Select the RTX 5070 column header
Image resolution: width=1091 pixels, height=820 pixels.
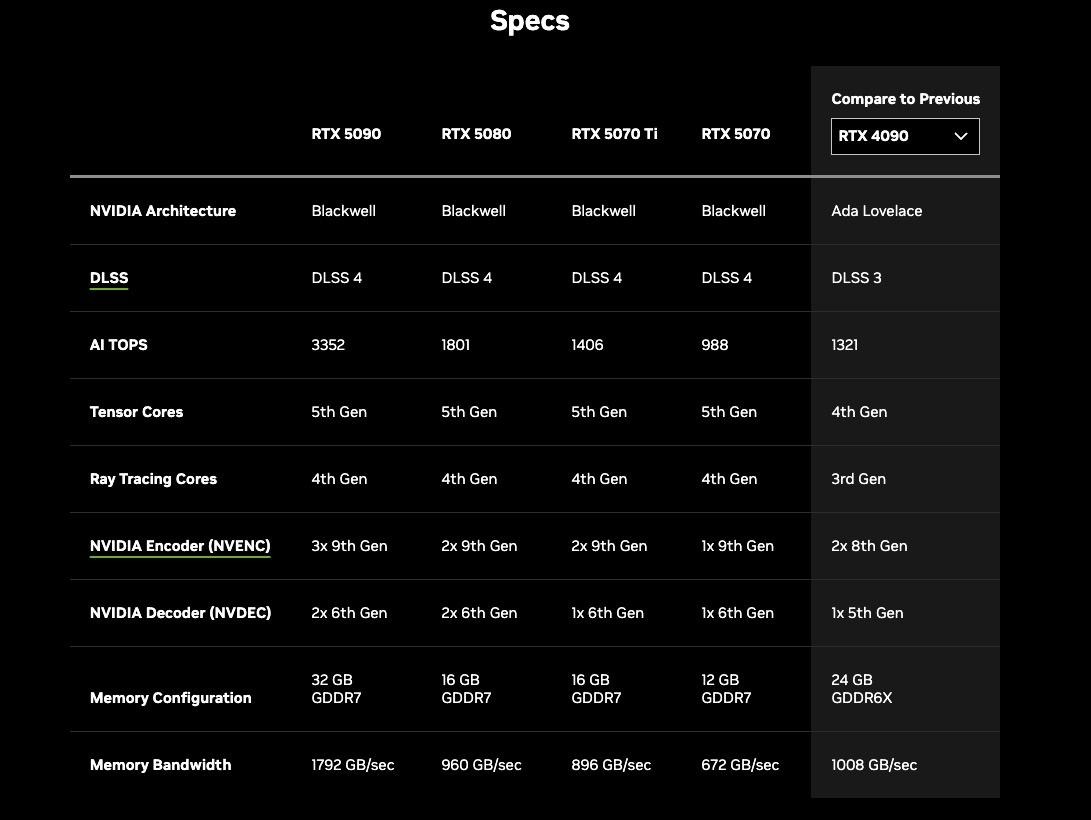click(x=735, y=134)
